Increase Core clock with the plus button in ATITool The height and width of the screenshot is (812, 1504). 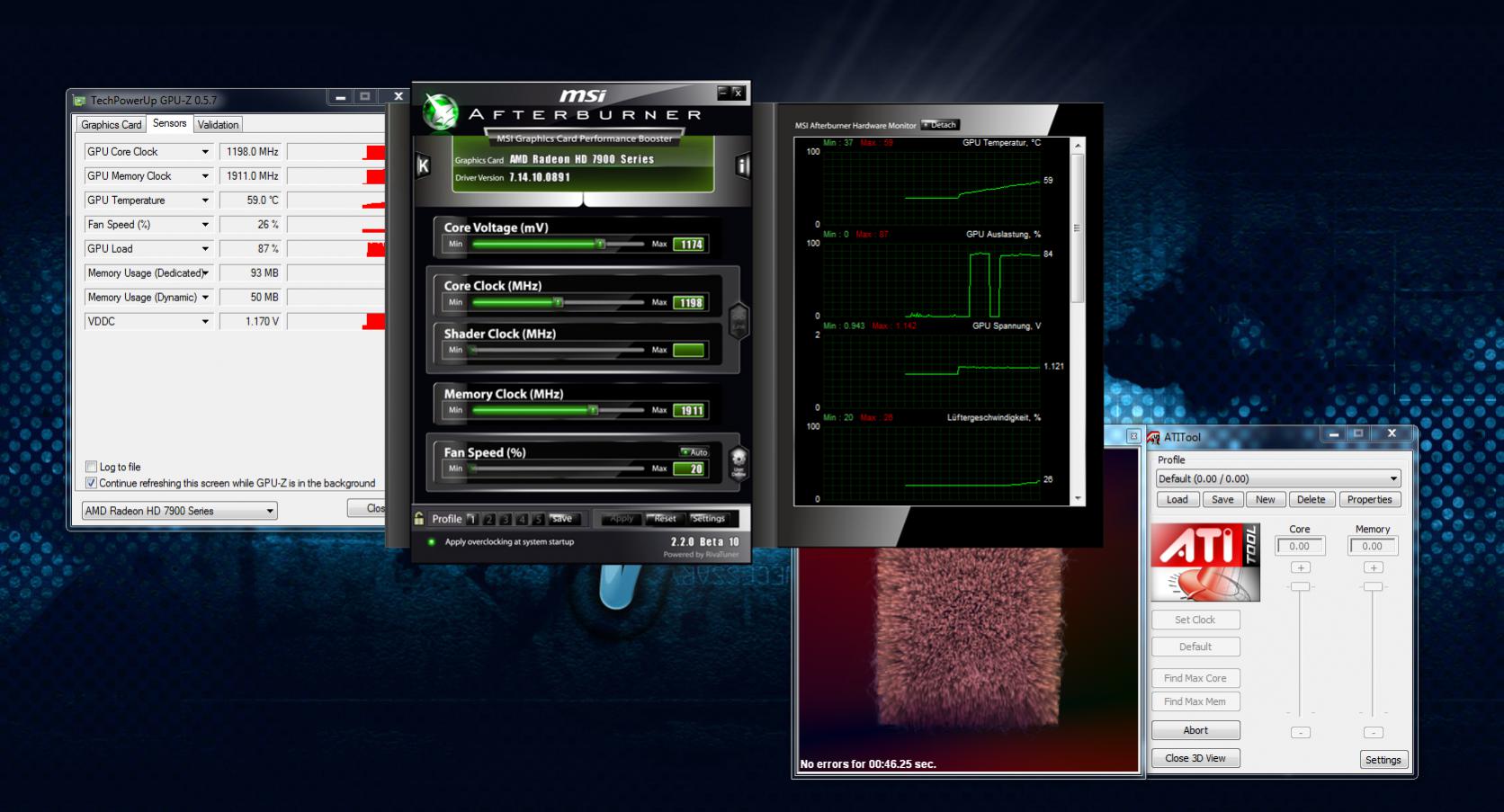[x=1301, y=567]
